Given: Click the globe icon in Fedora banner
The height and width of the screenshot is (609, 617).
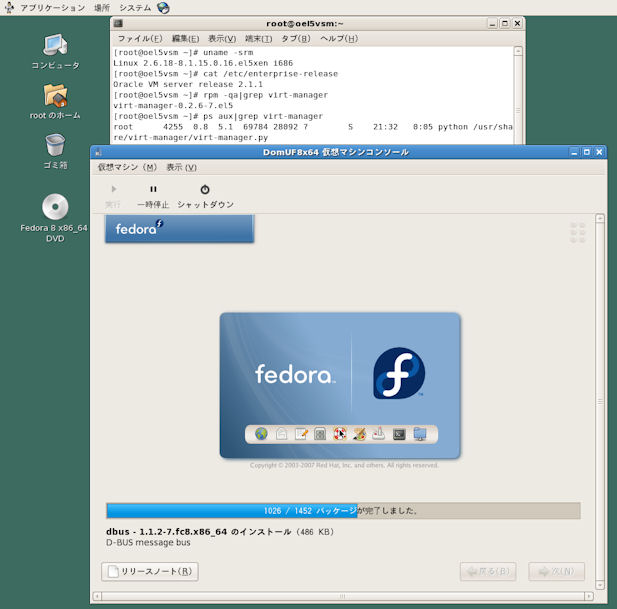Looking at the screenshot, I should pyautogui.click(x=261, y=434).
